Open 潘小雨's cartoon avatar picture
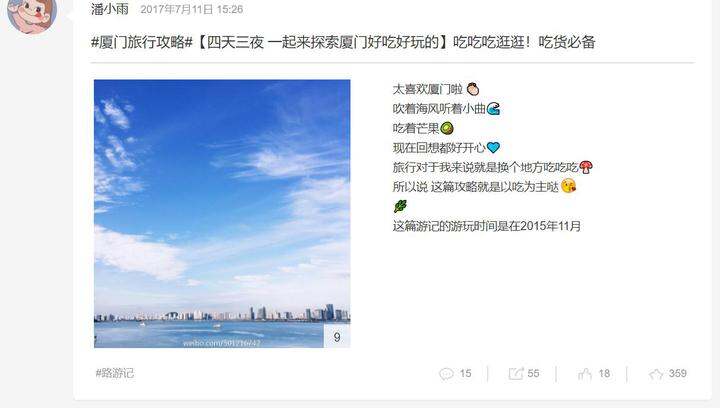Viewport: 720px width, 408px height. point(32,12)
